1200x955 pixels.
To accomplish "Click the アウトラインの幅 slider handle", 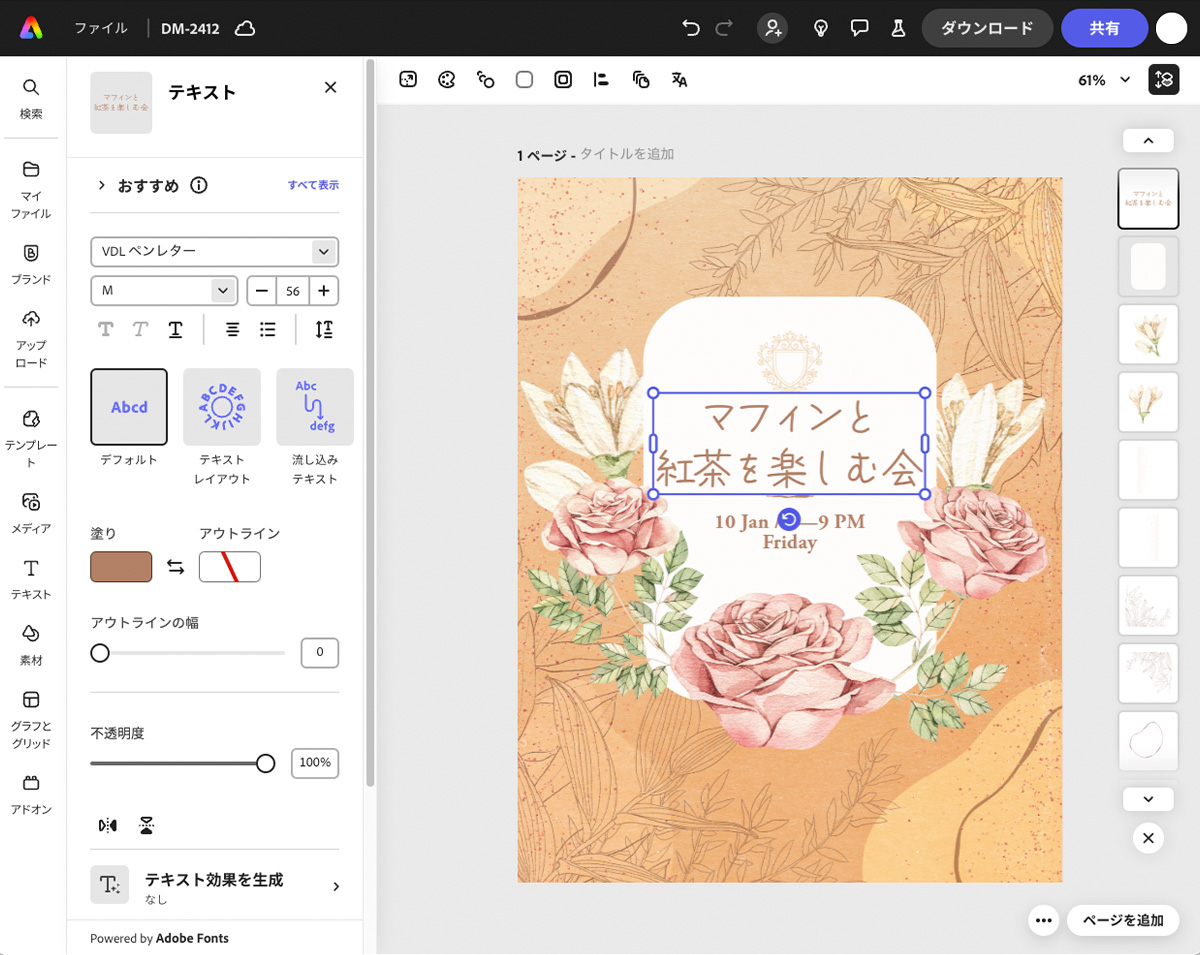I will click(100, 653).
